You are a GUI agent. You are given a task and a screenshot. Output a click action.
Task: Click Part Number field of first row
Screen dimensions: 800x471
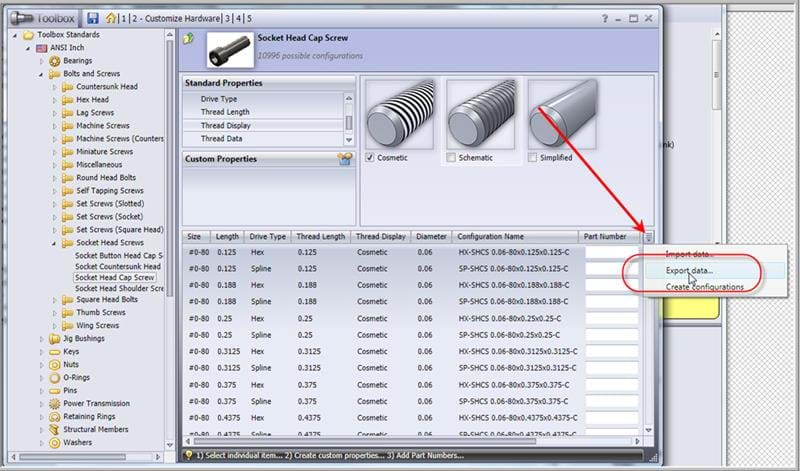coord(611,253)
